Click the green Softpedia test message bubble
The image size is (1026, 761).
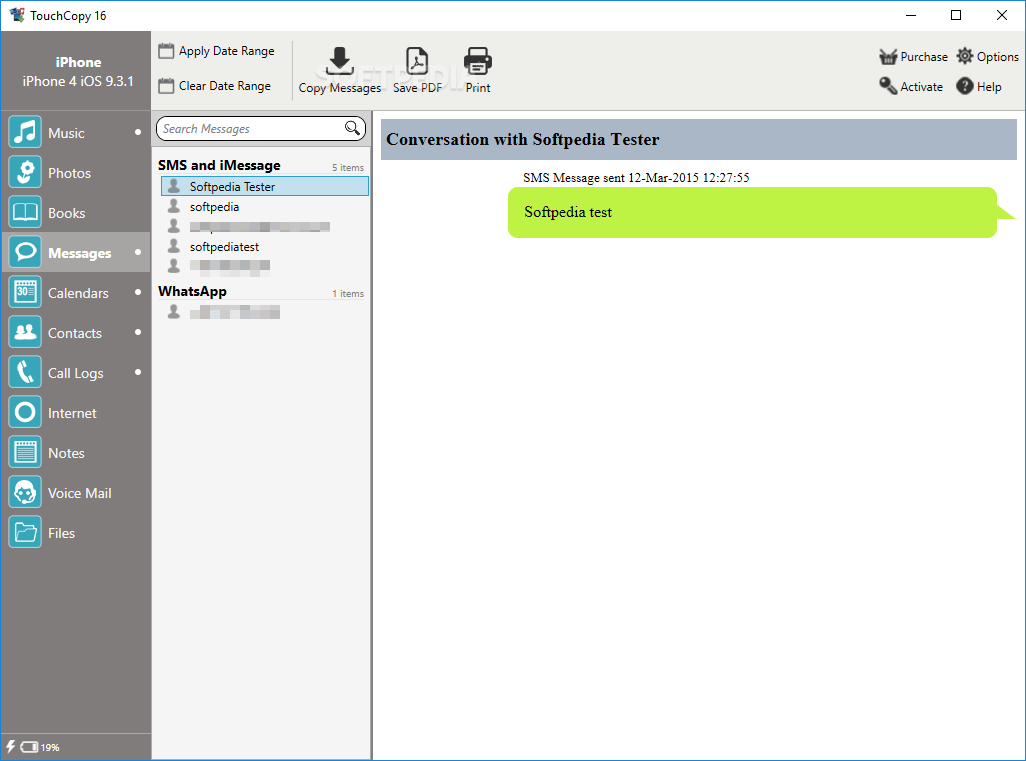[752, 212]
